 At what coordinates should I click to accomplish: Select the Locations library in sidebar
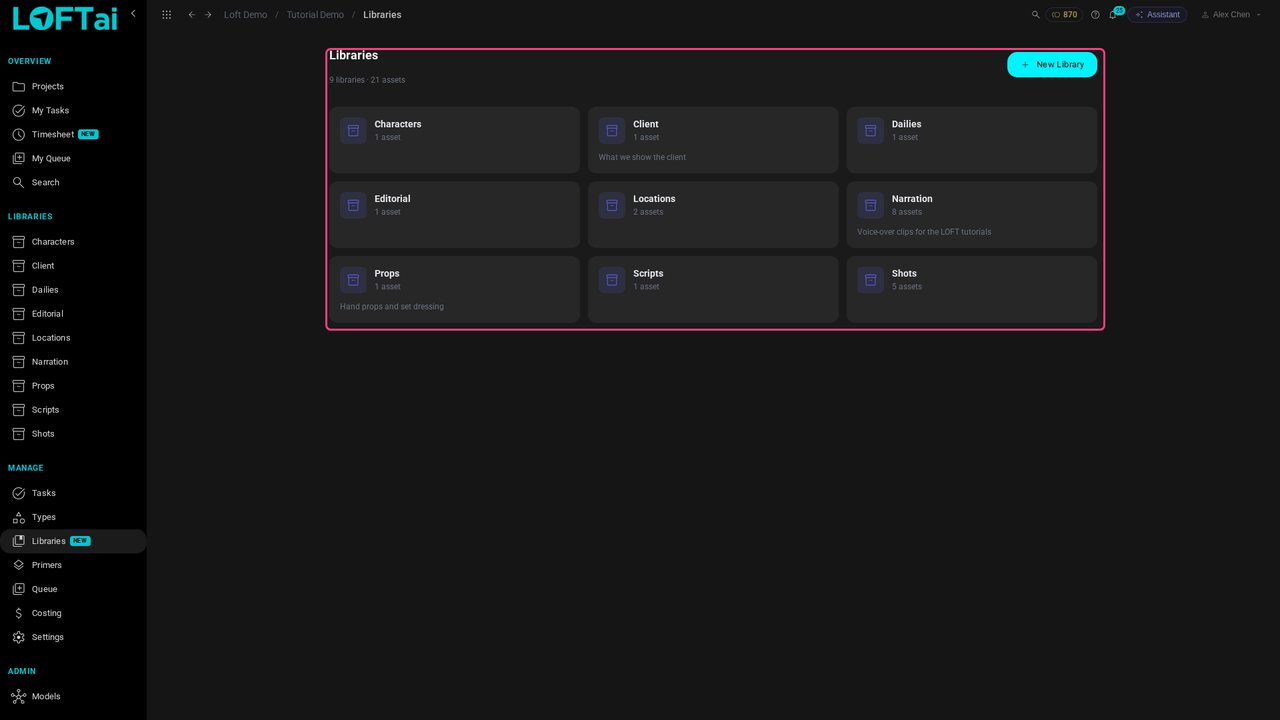pos(73,338)
